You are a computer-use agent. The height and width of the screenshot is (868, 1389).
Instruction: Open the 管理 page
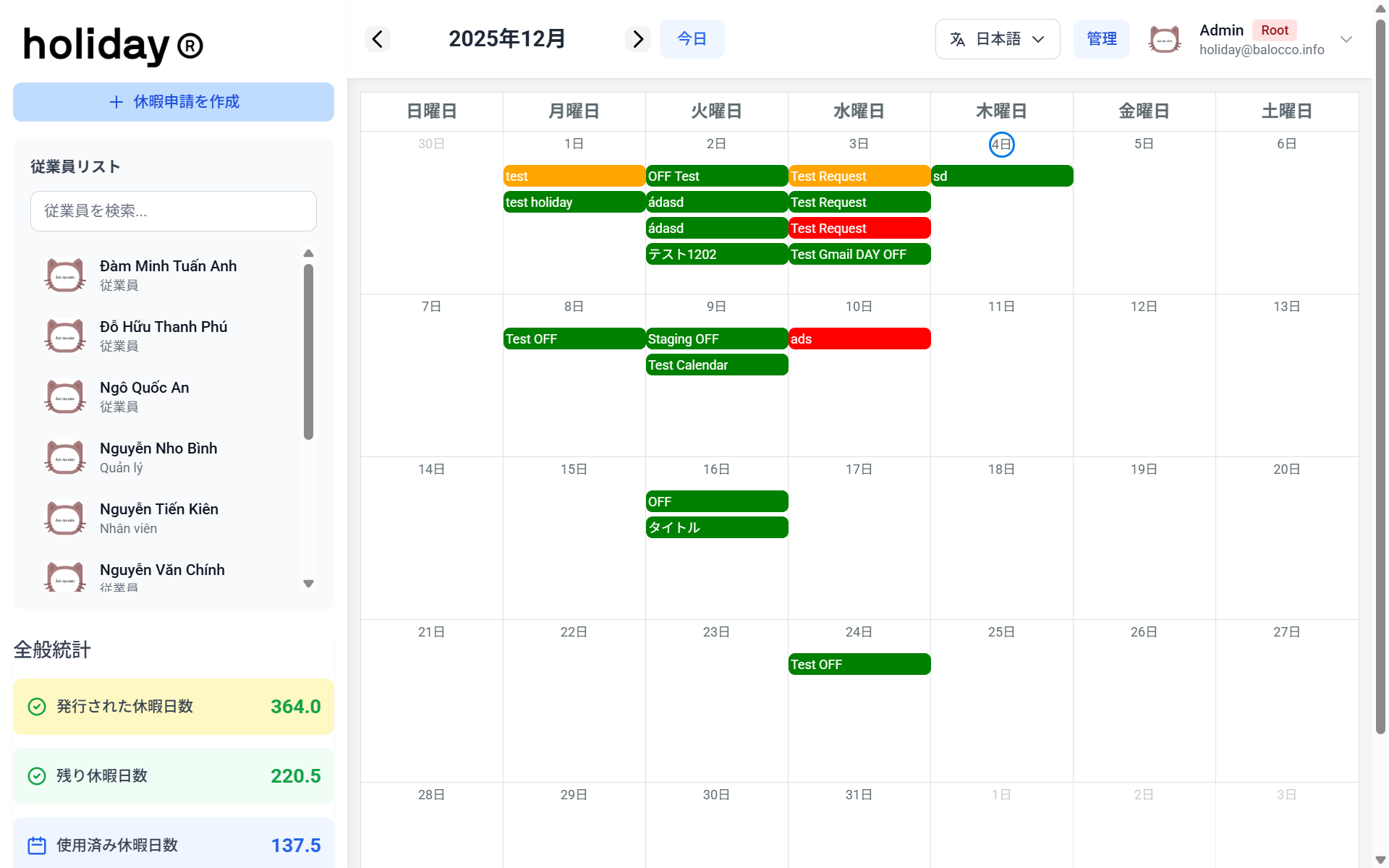1101,39
